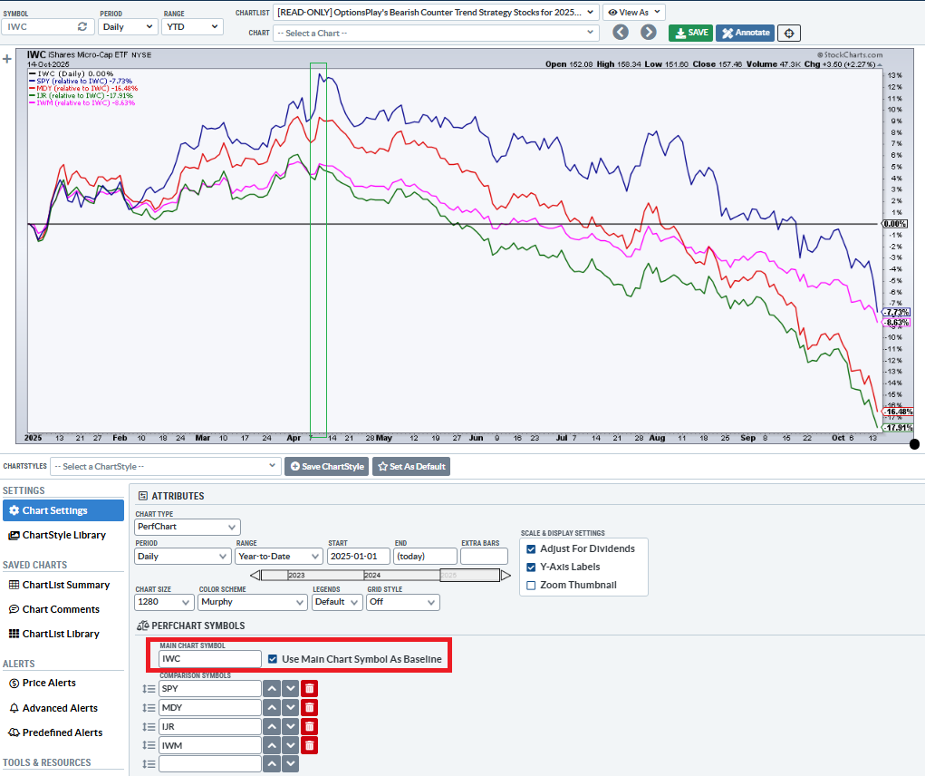Open Advanced Alerts in sidebar

point(53,708)
